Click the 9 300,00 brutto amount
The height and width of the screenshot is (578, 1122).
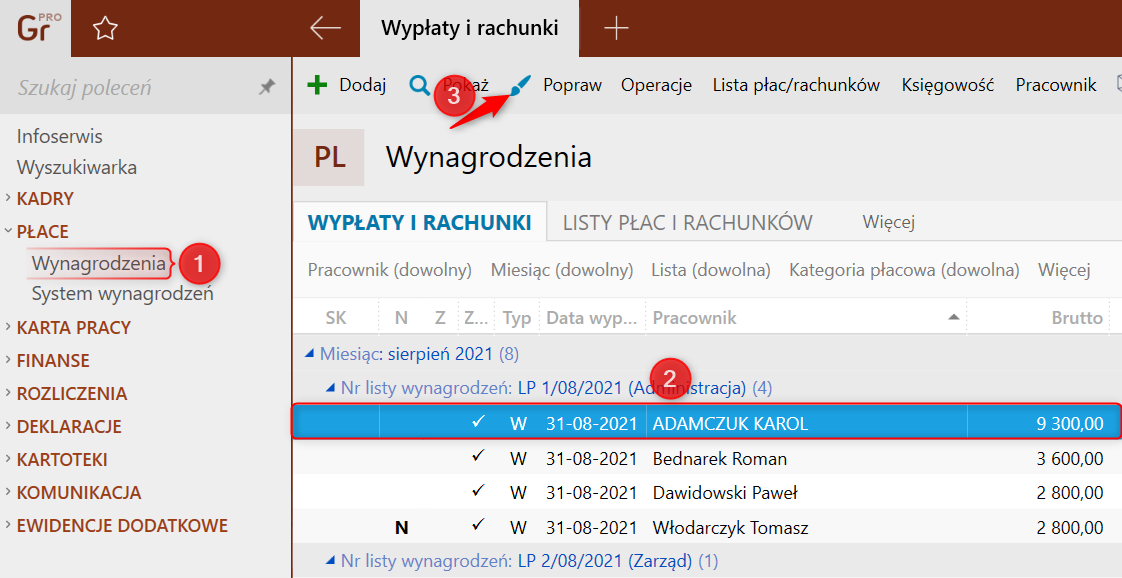(x=1070, y=423)
